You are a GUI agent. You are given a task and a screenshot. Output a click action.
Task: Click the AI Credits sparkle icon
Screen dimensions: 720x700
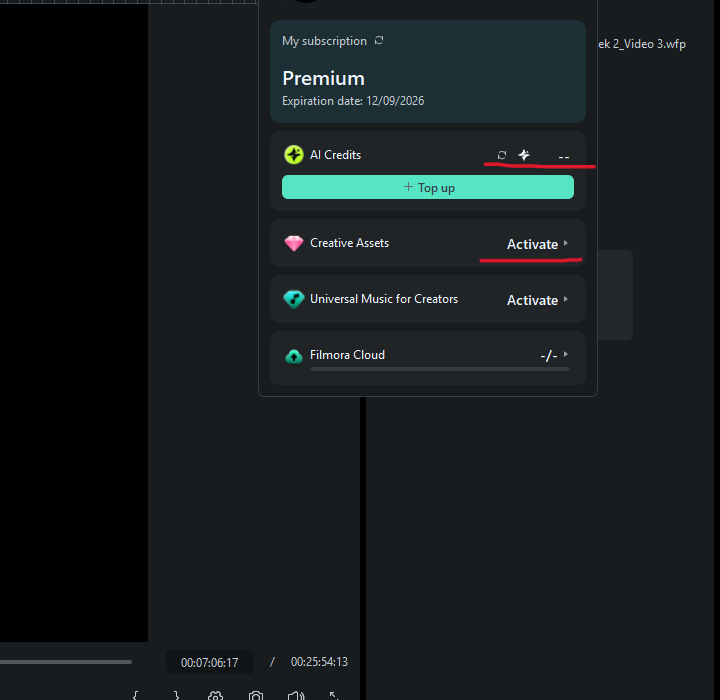click(524, 155)
